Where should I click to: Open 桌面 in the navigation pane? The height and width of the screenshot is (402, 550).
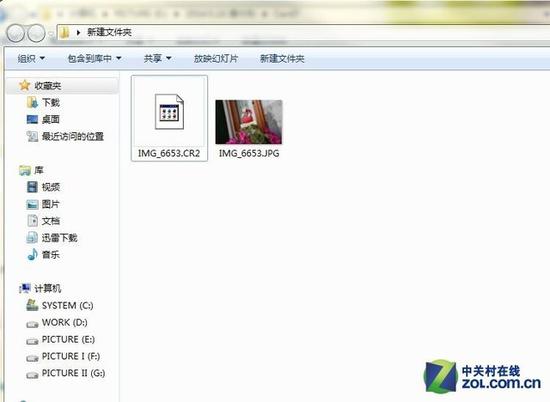51,119
